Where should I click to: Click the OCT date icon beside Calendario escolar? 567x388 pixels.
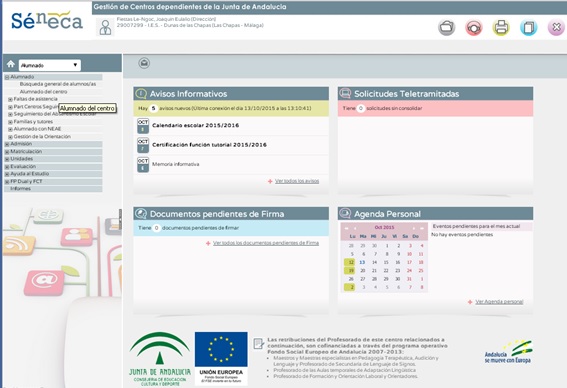tap(143, 126)
